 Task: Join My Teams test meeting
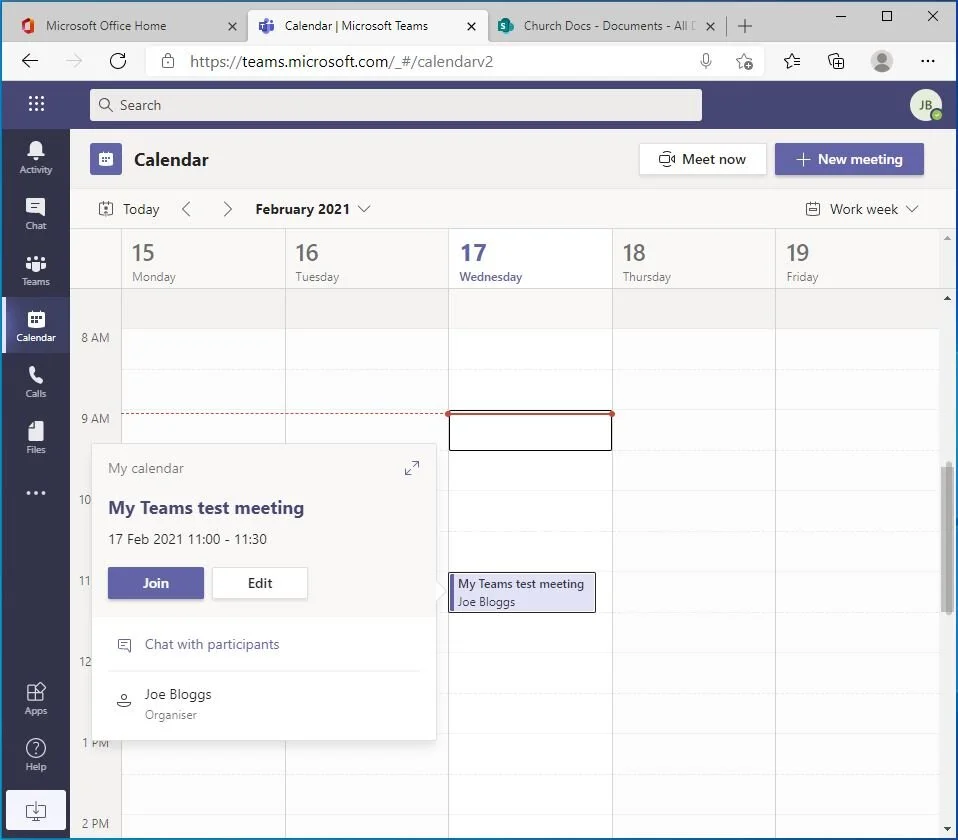156,583
